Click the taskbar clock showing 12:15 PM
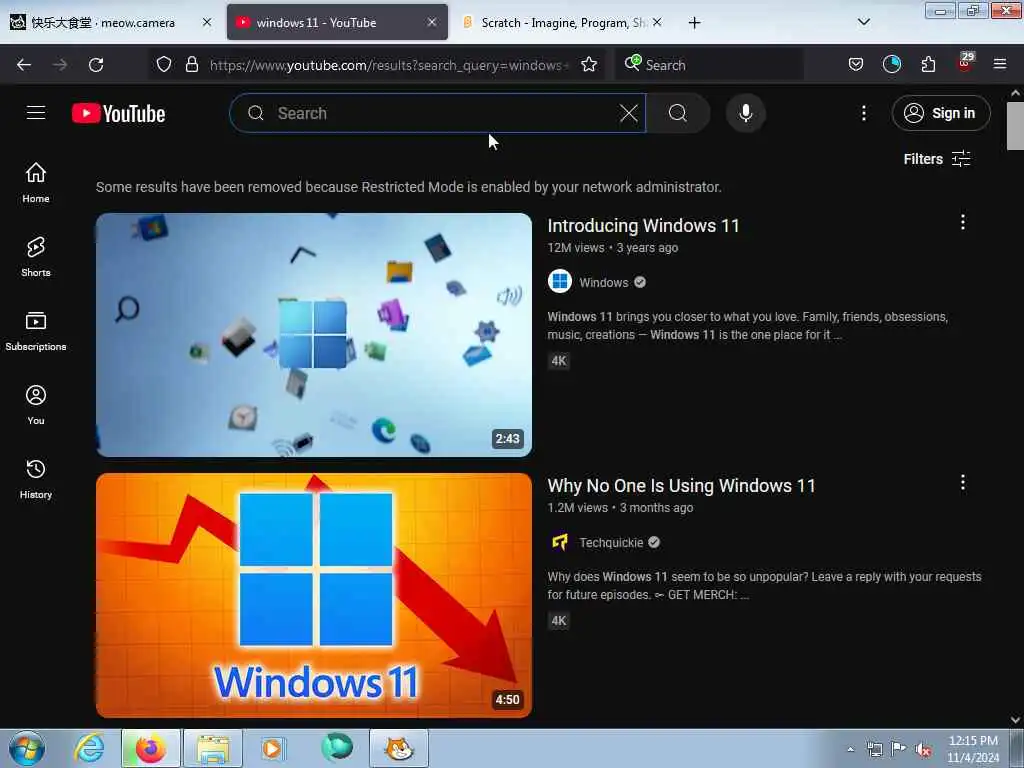This screenshot has width=1024, height=768. click(x=973, y=749)
